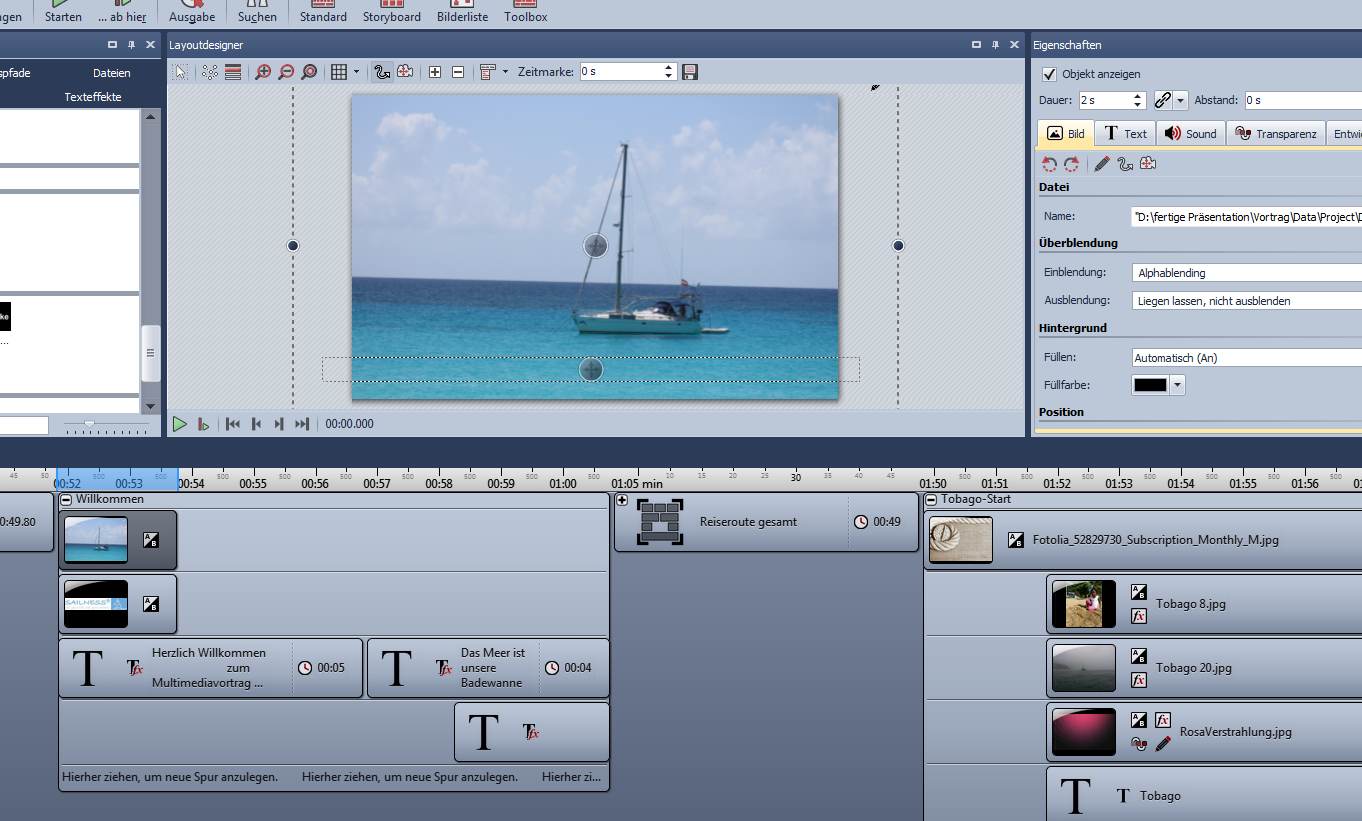Click the selection arrow tool in Layoutdesigner

[180, 72]
